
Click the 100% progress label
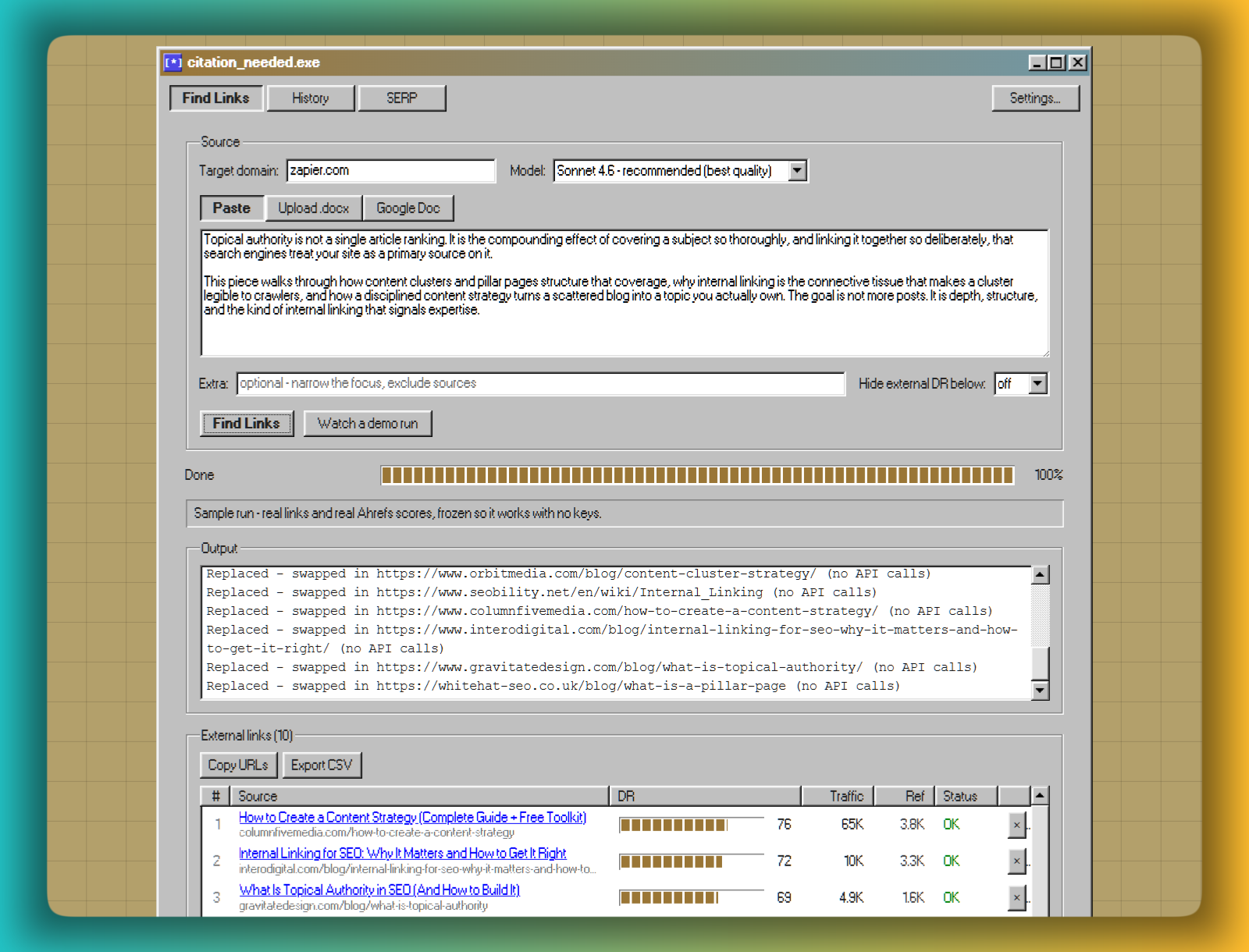(x=1048, y=475)
